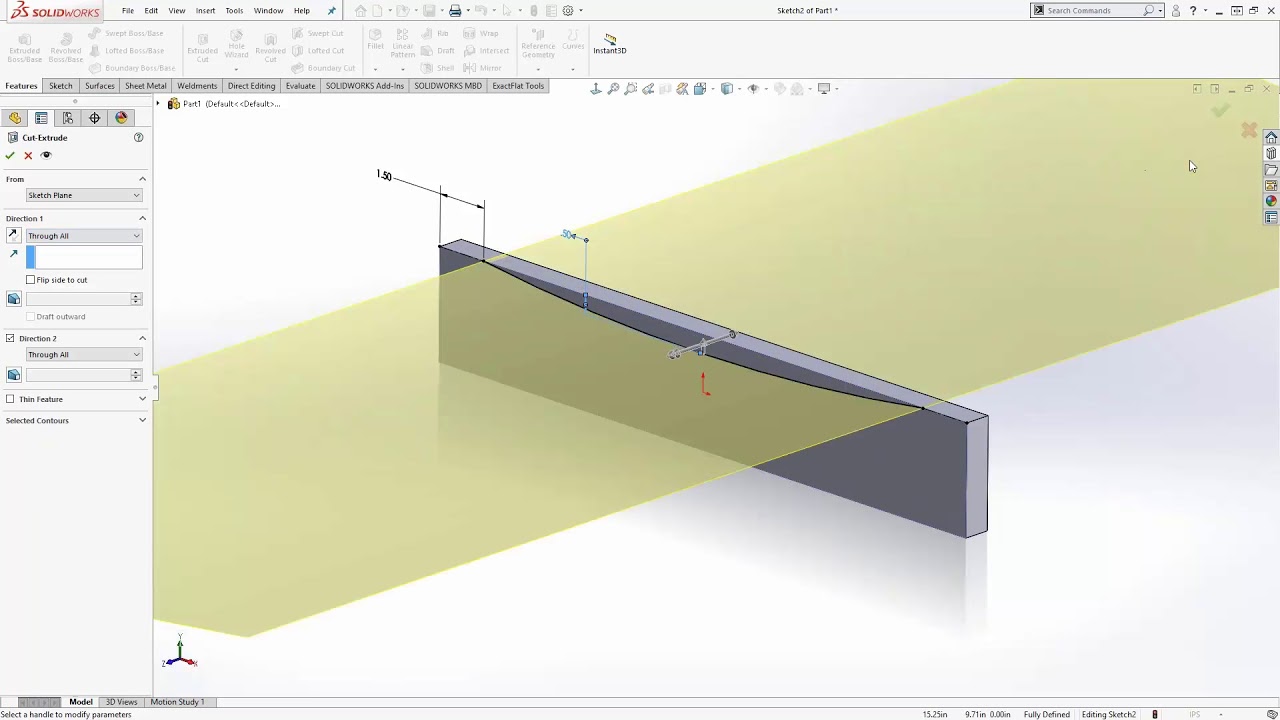
Task: Open Direction 1 Through All dropdown
Action: (x=84, y=236)
